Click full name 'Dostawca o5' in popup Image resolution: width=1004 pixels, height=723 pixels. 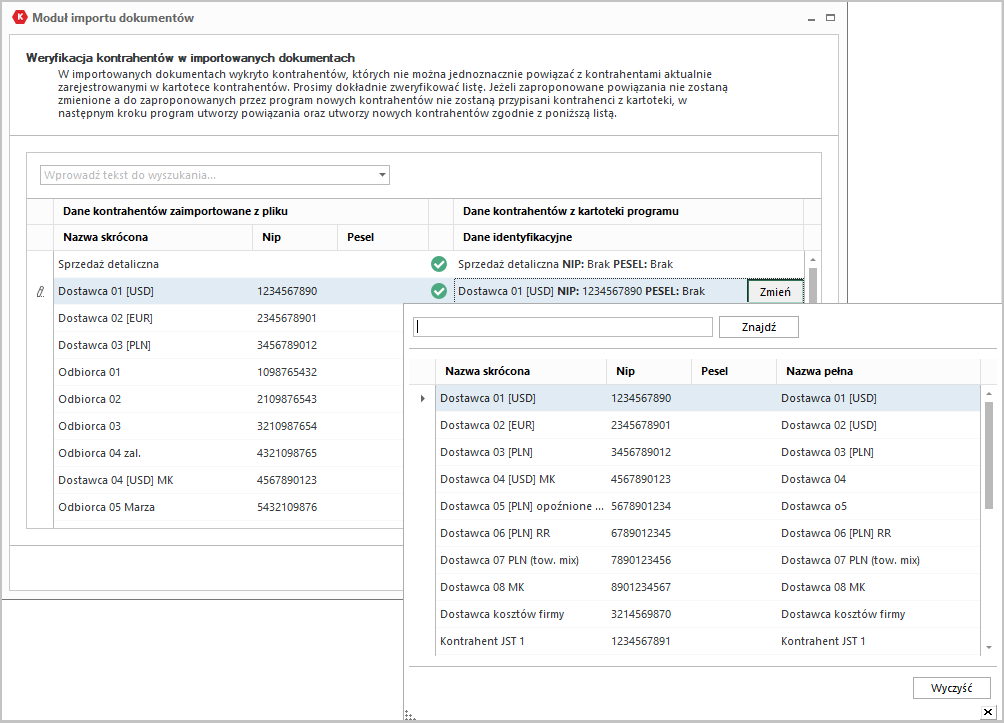(x=814, y=506)
